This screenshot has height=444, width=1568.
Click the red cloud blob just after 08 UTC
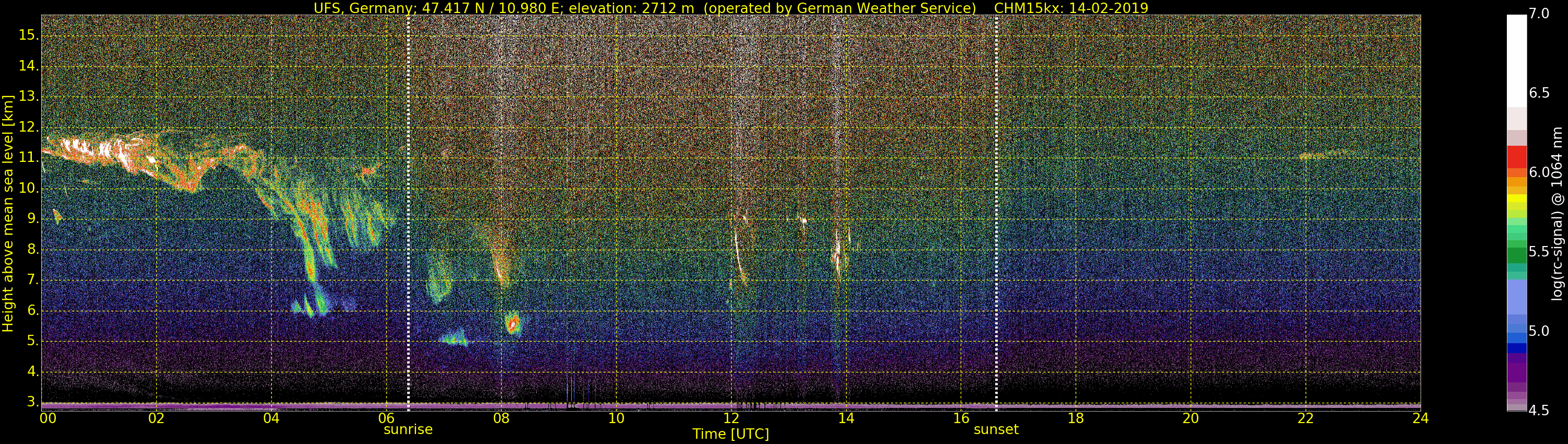[x=513, y=323]
